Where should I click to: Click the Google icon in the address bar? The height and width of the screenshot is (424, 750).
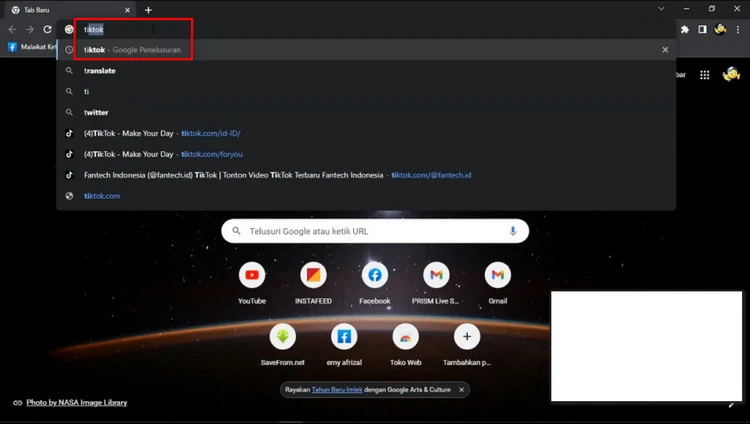[x=69, y=29]
